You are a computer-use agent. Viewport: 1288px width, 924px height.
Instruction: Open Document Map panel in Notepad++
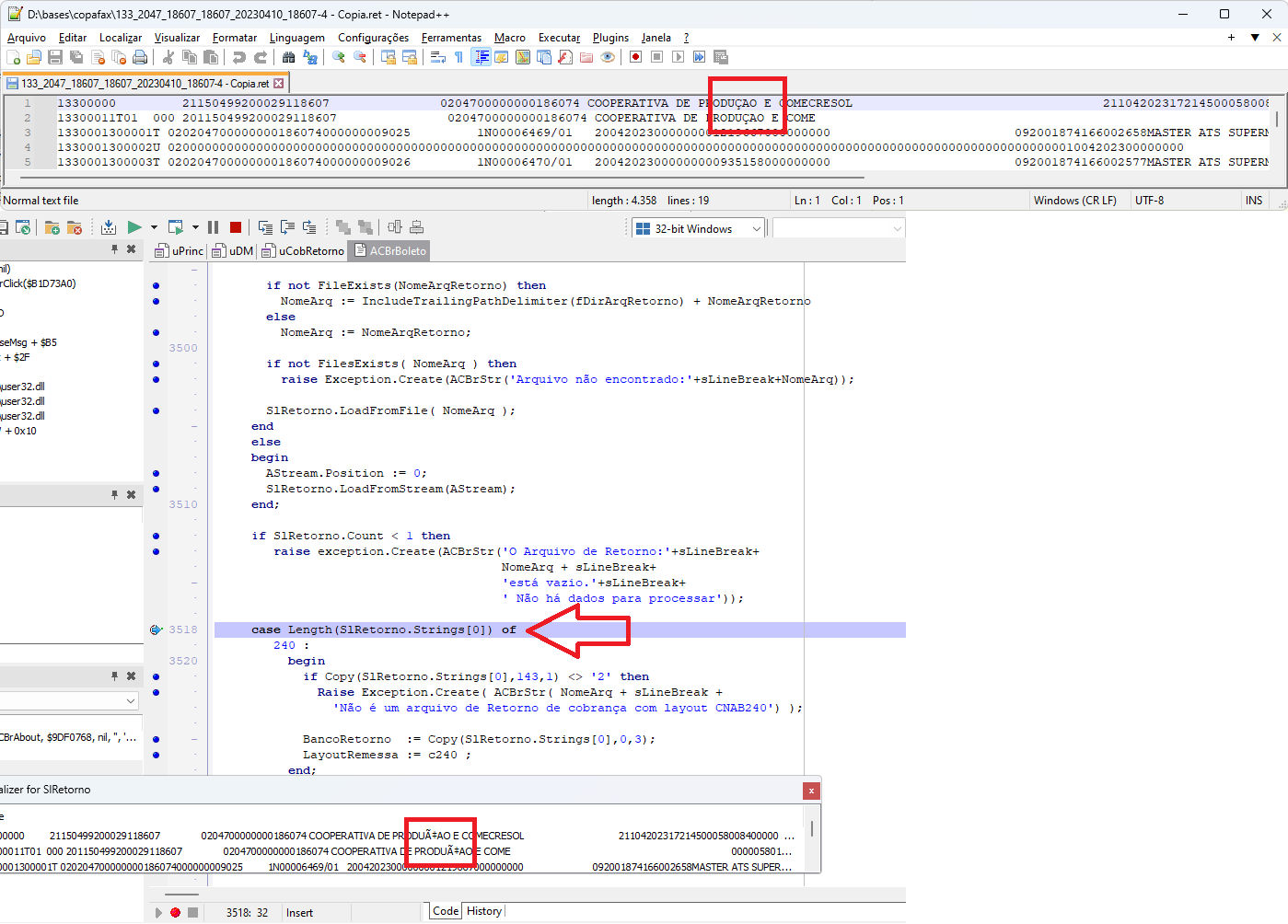[x=523, y=57]
